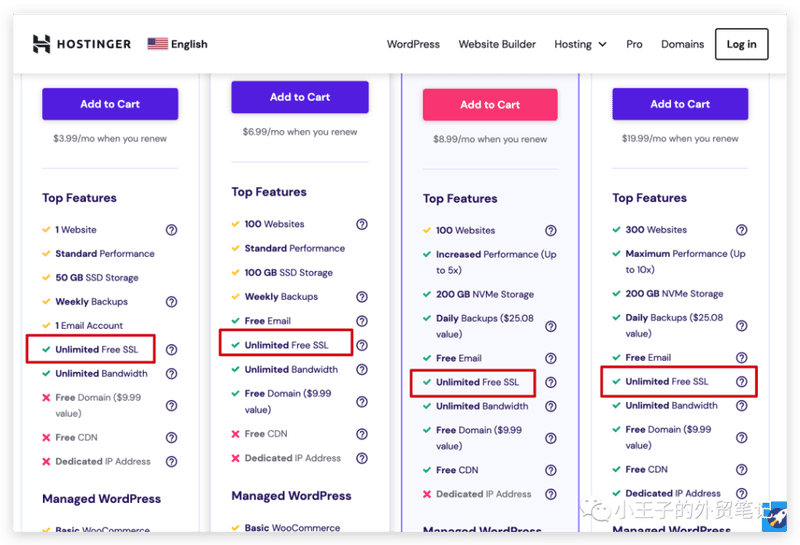Viewport: 800px width, 545px height.
Task: Go to Website Builder in navigation
Action: point(497,44)
